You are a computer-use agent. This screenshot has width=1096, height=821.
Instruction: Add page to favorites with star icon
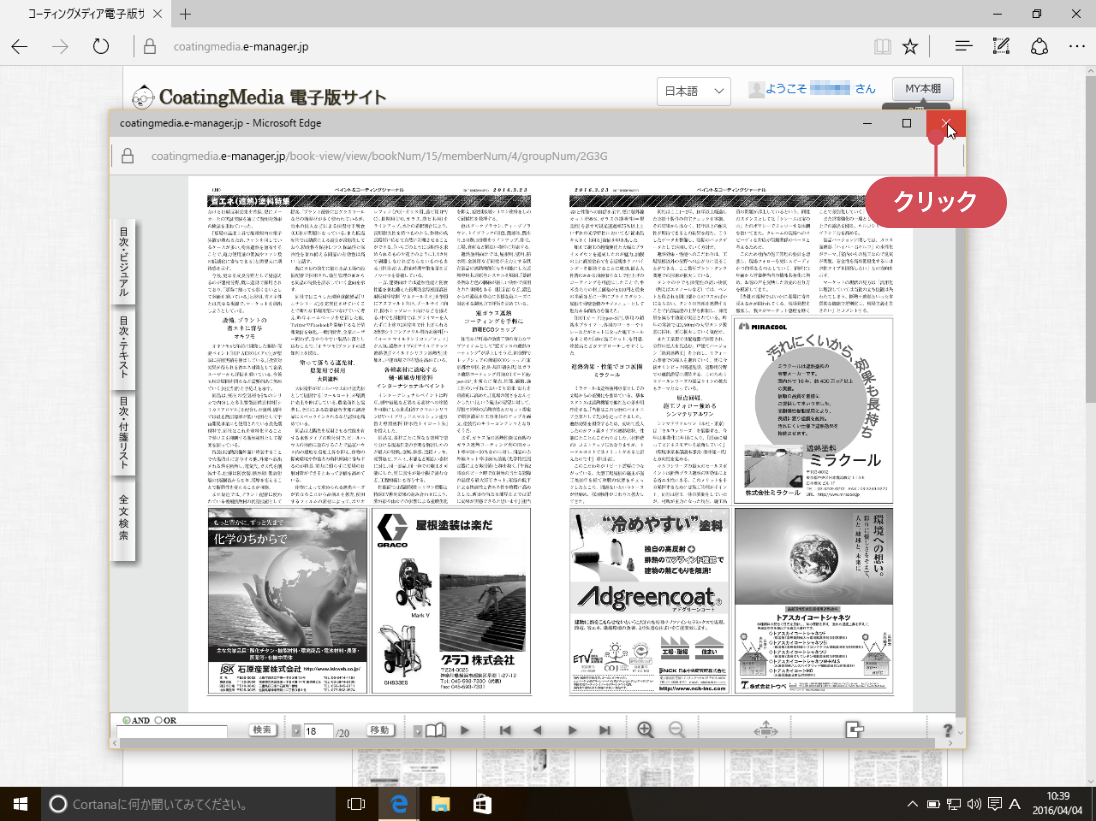pos(909,46)
